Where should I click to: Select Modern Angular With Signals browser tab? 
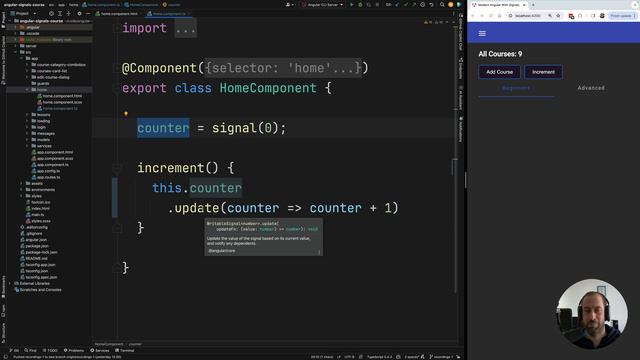point(499,5)
